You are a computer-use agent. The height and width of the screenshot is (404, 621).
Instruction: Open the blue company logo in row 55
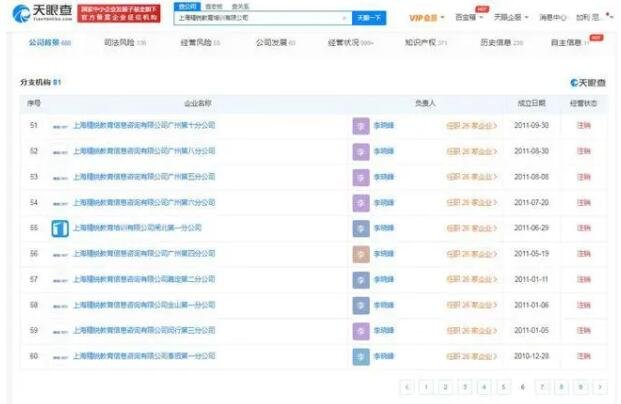(x=60, y=229)
